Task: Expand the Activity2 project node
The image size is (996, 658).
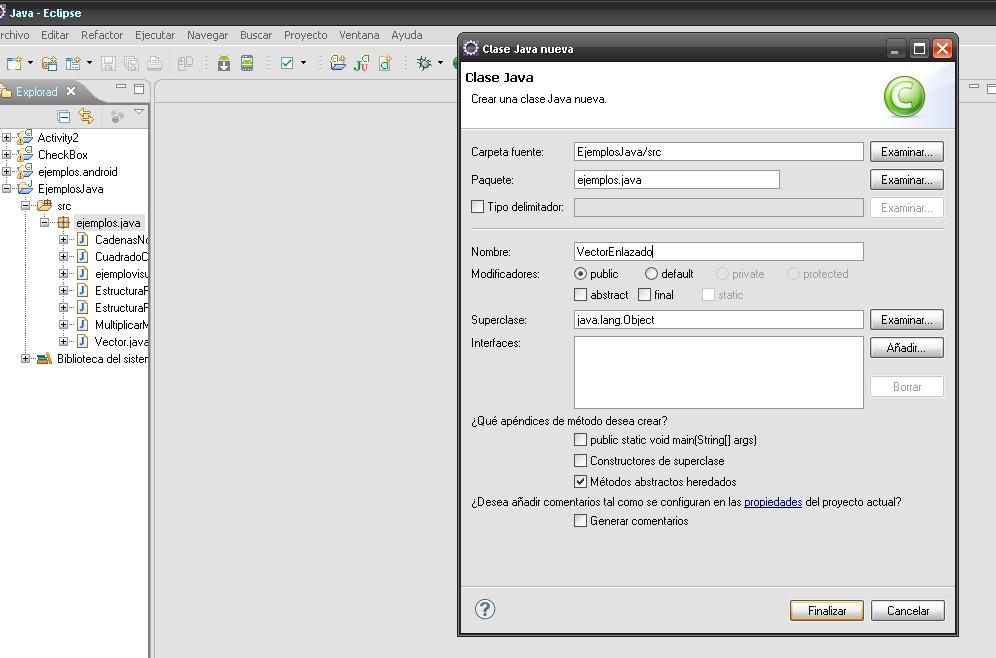Action: point(6,137)
